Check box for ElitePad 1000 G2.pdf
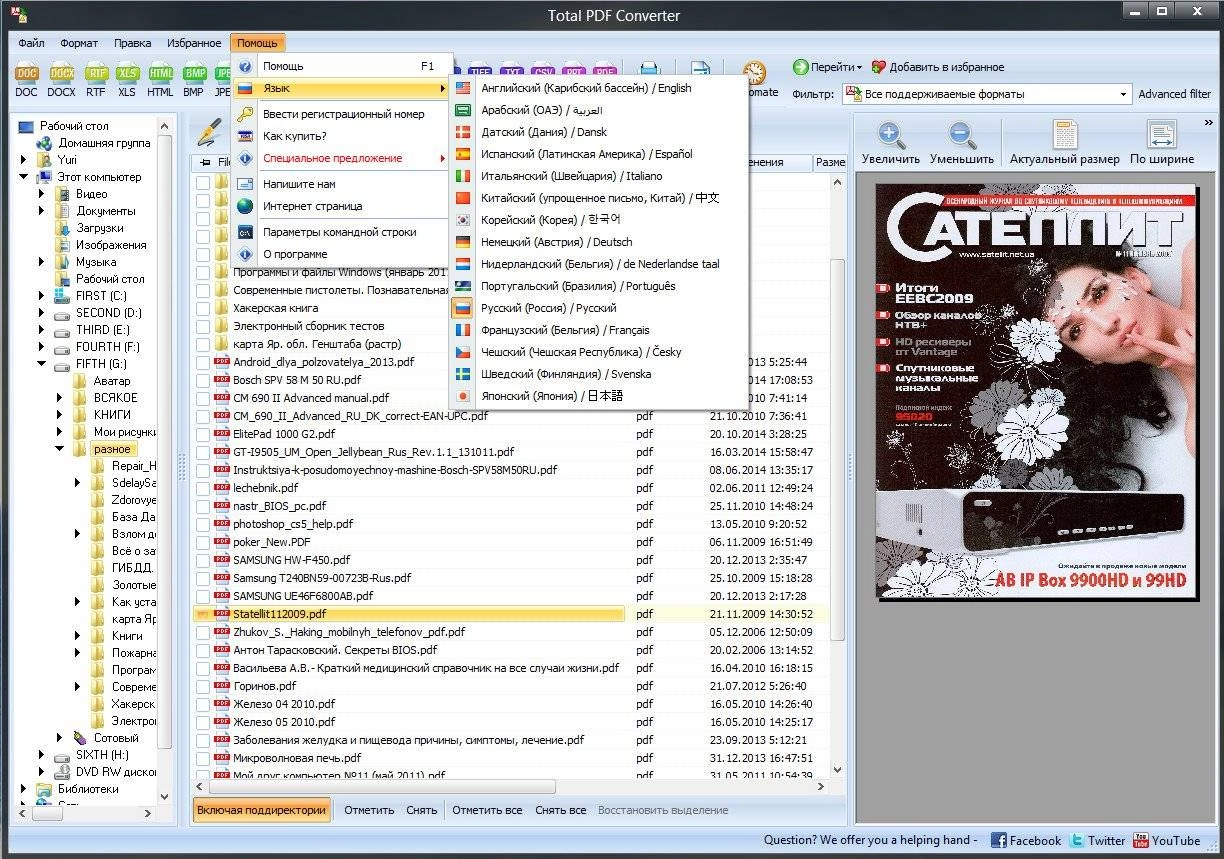 (203, 434)
